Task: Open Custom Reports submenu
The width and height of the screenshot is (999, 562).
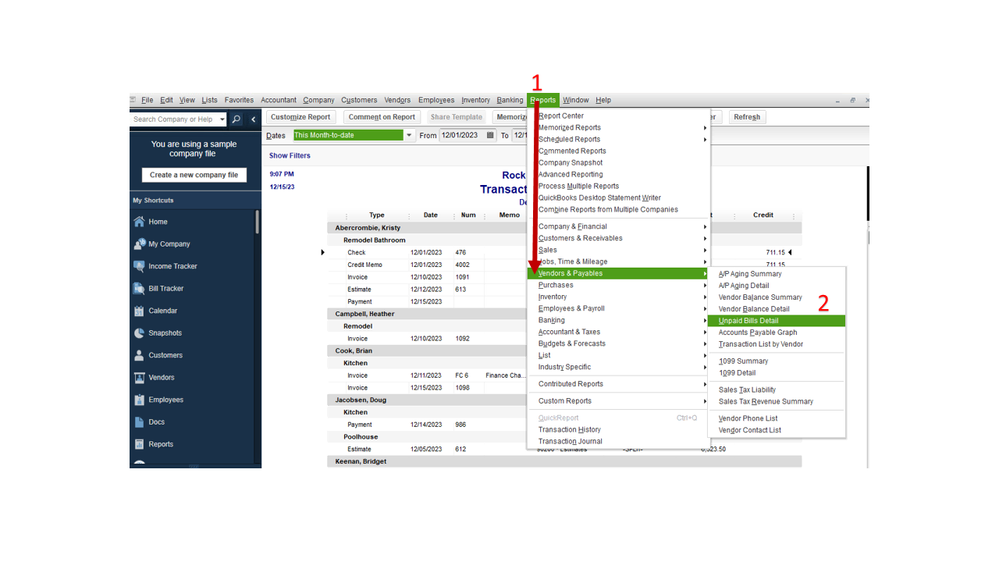Action: 619,401
